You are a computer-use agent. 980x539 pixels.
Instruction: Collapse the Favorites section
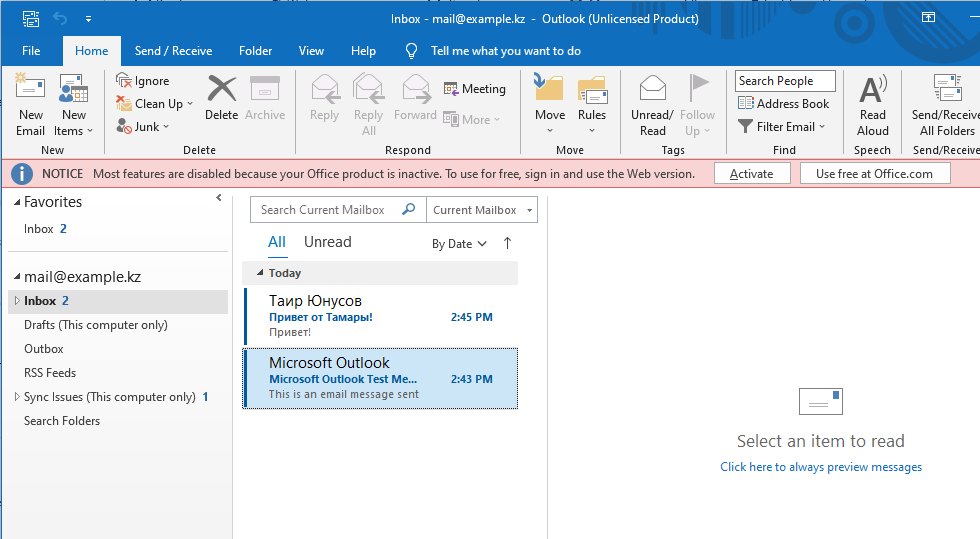click(18, 202)
